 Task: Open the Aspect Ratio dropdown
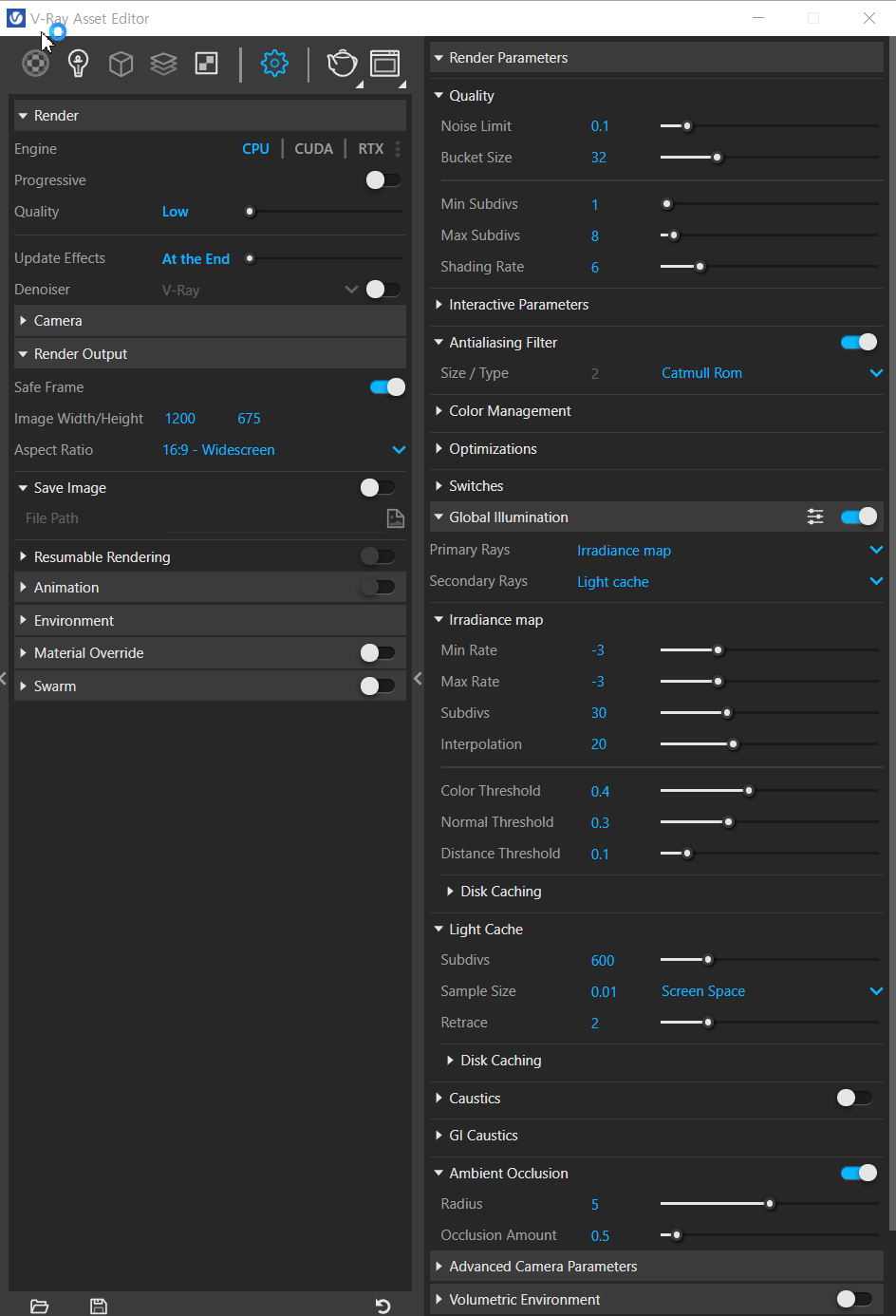[x=284, y=450]
